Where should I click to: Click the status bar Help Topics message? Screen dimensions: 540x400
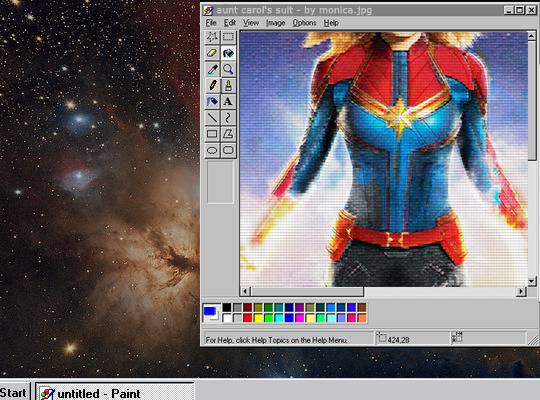pos(276,340)
